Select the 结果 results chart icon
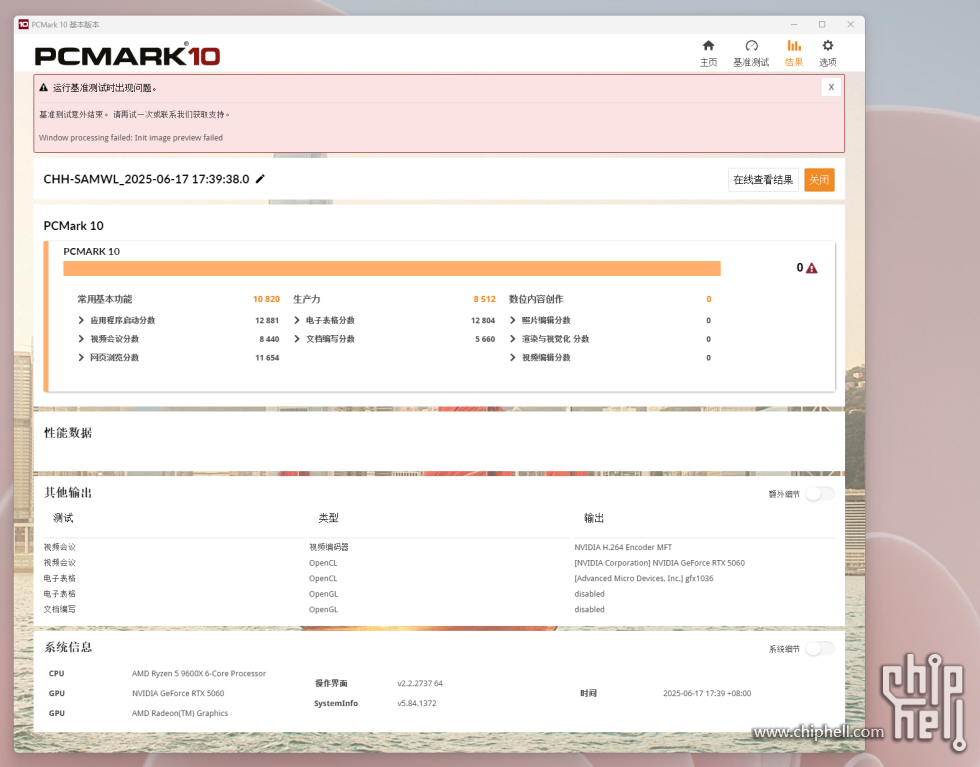 tap(794, 46)
